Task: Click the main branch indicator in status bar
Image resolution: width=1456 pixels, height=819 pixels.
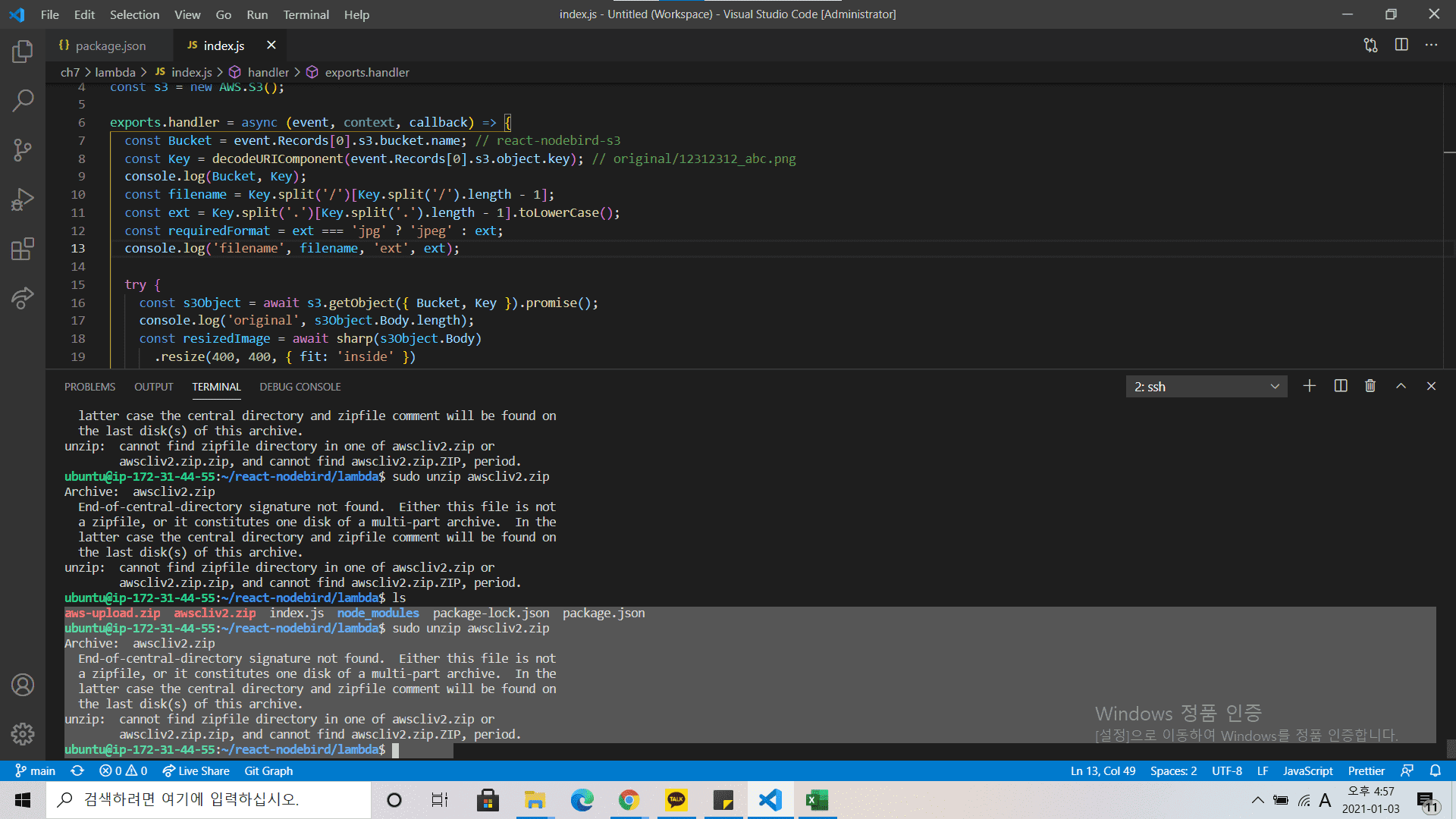Action: coord(36,770)
